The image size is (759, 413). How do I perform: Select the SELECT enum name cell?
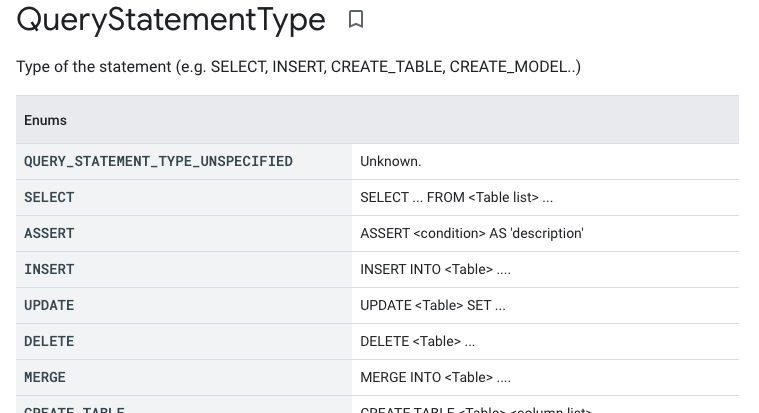coord(49,197)
